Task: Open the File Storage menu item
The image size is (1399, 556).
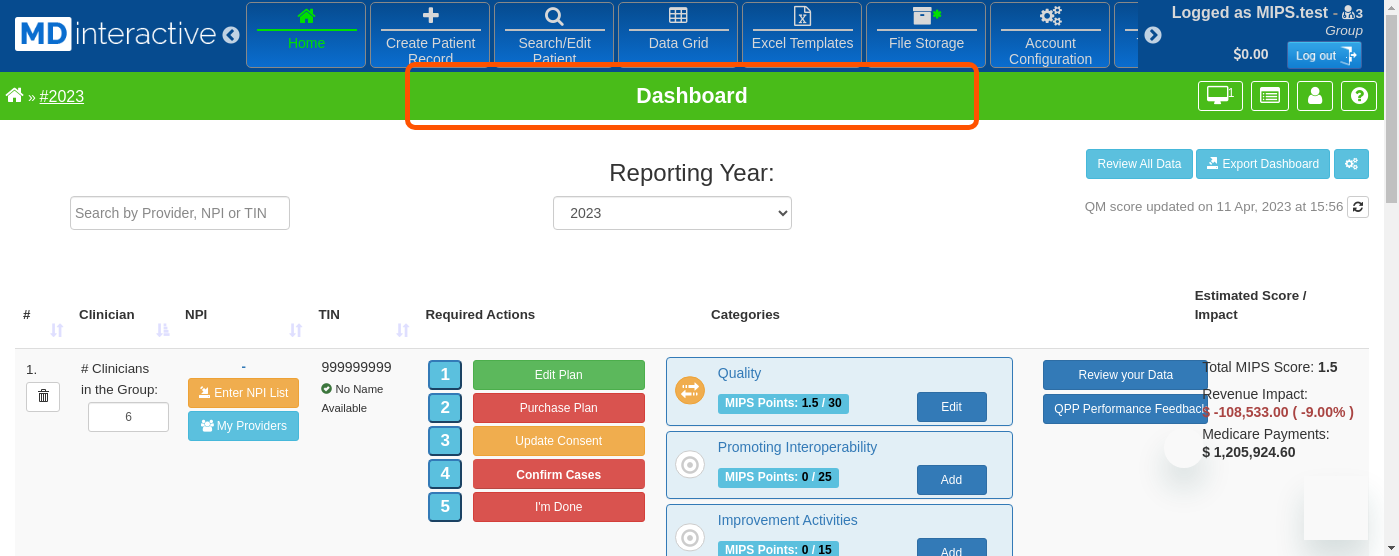Action: tap(926, 34)
